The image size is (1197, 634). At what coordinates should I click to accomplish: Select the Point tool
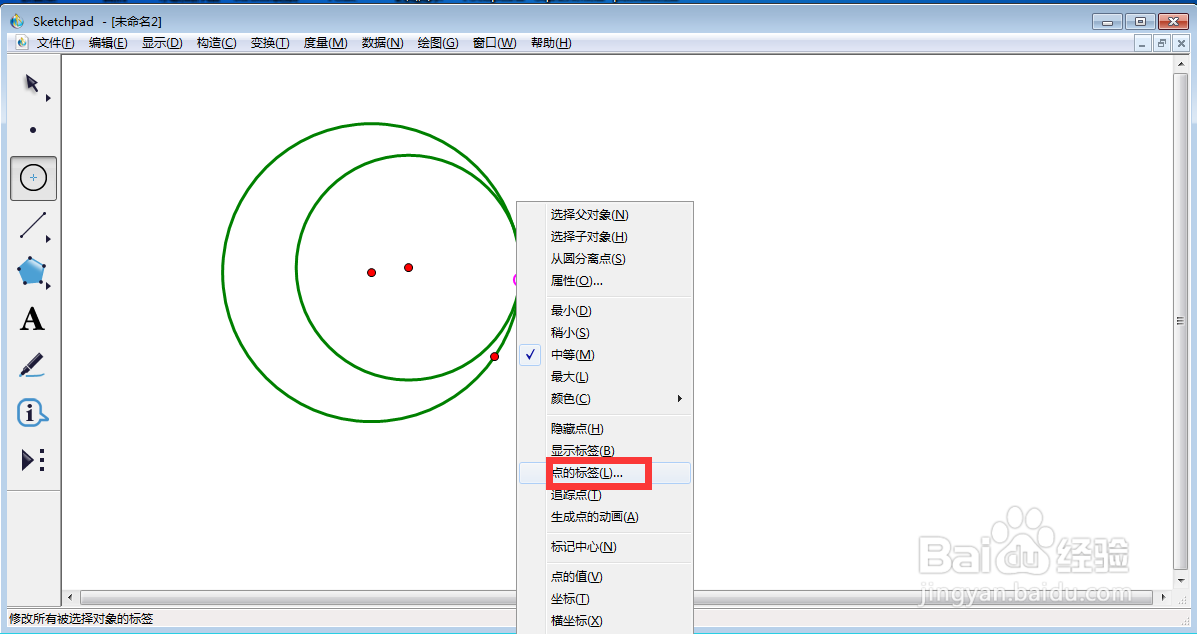pyautogui.click(x=33, y=130)
